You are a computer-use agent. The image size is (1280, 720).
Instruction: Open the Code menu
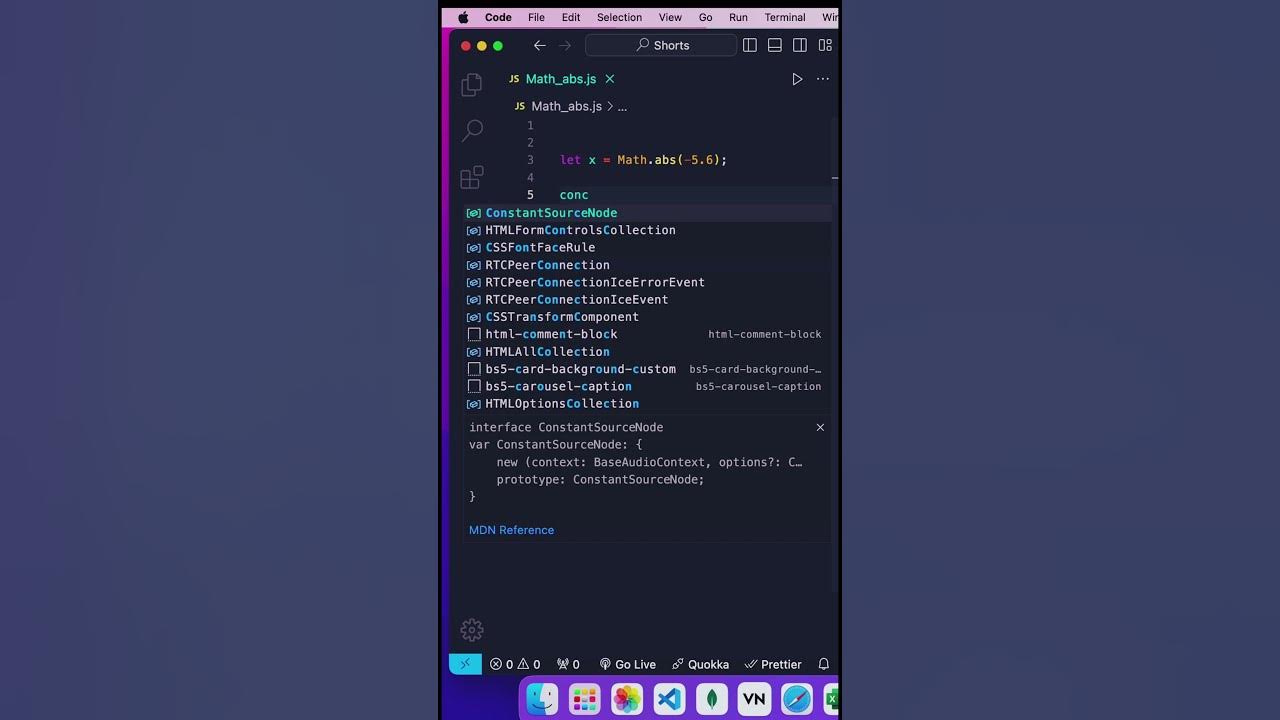pyautogui.click(x=498, y=17)
